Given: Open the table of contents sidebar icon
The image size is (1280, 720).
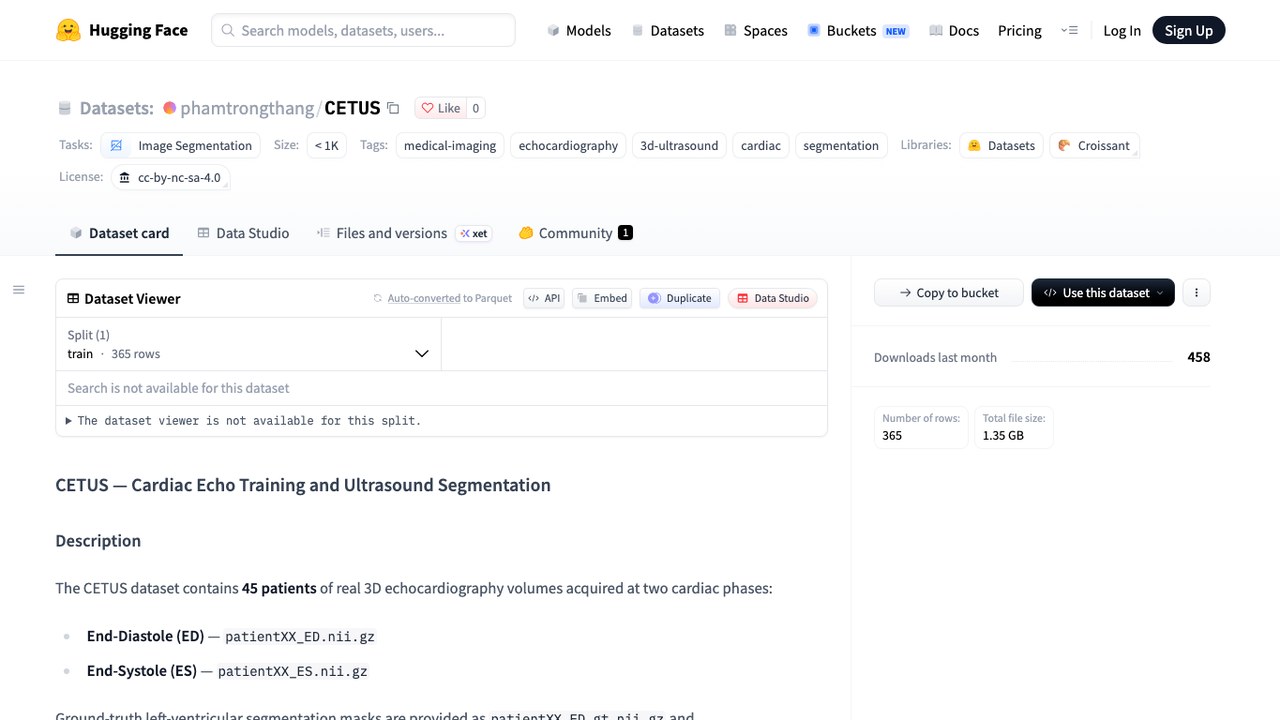Looking at the screenshot, I should pos(18,290).
